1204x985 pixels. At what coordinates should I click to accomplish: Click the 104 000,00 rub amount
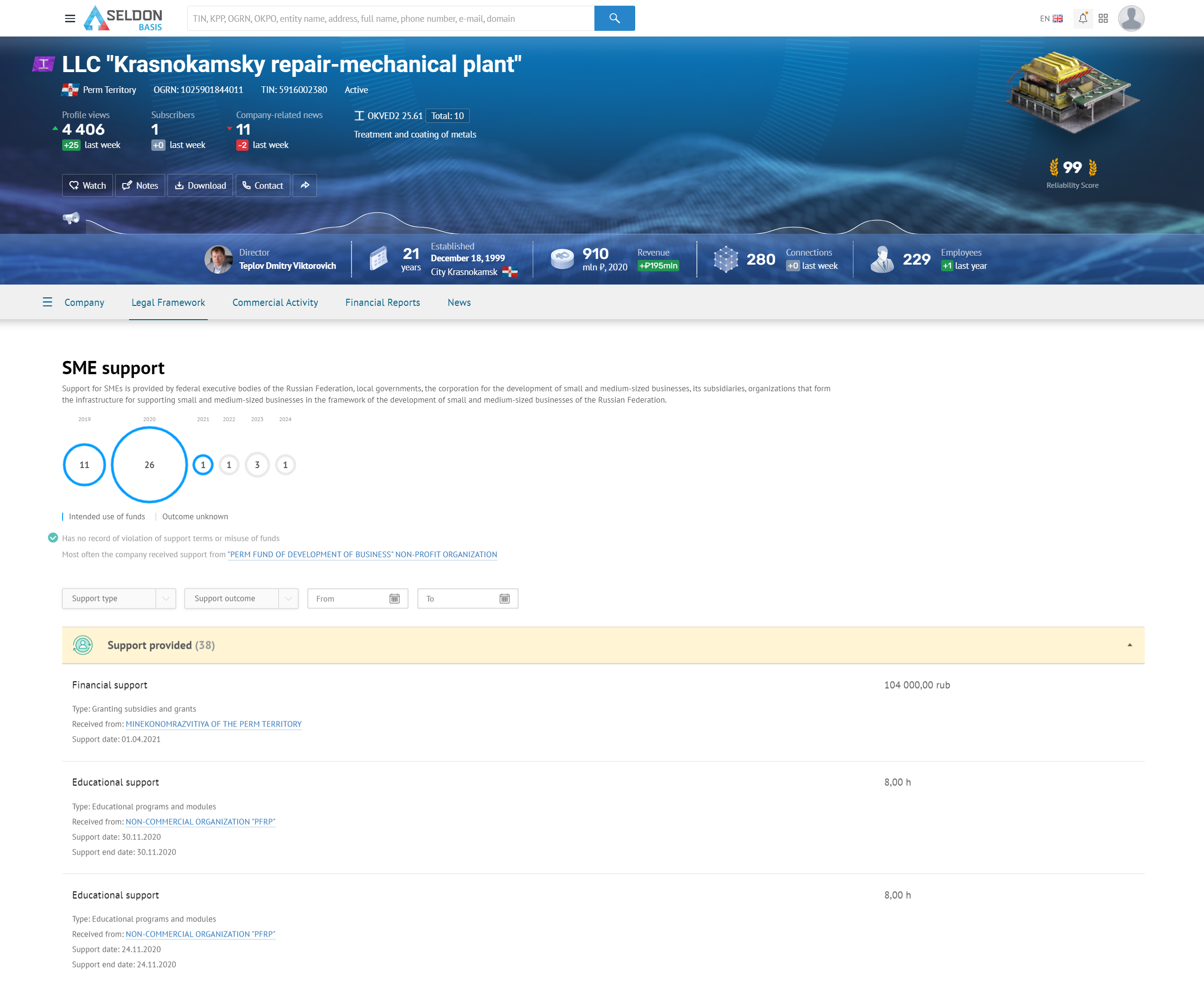(917, 685)
